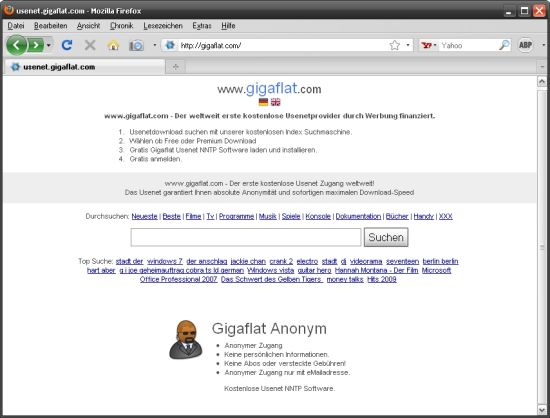Screen dimensions: 550x418
Task: Click the Hits 2009 top search link
Action: coord(382,279)
